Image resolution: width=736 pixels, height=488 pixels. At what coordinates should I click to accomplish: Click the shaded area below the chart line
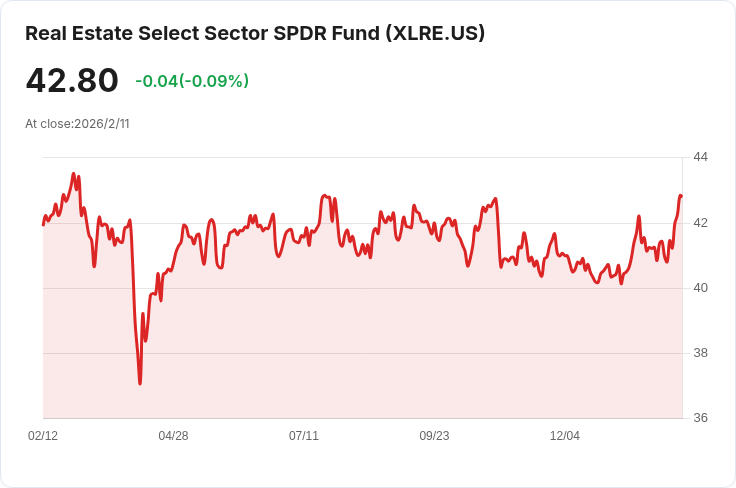tap(362, 347)
